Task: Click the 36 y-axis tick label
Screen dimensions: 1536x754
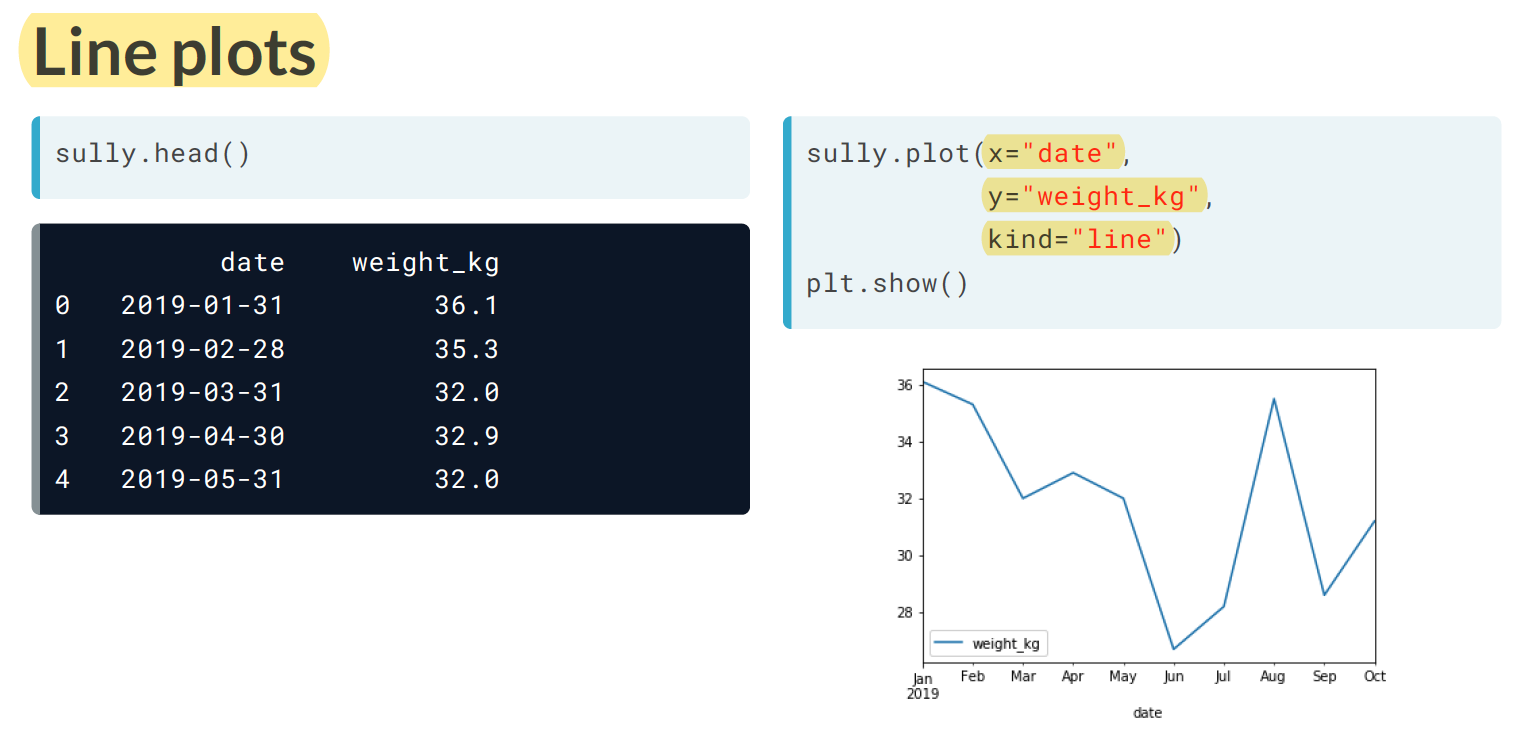Action: click(905, 385)
